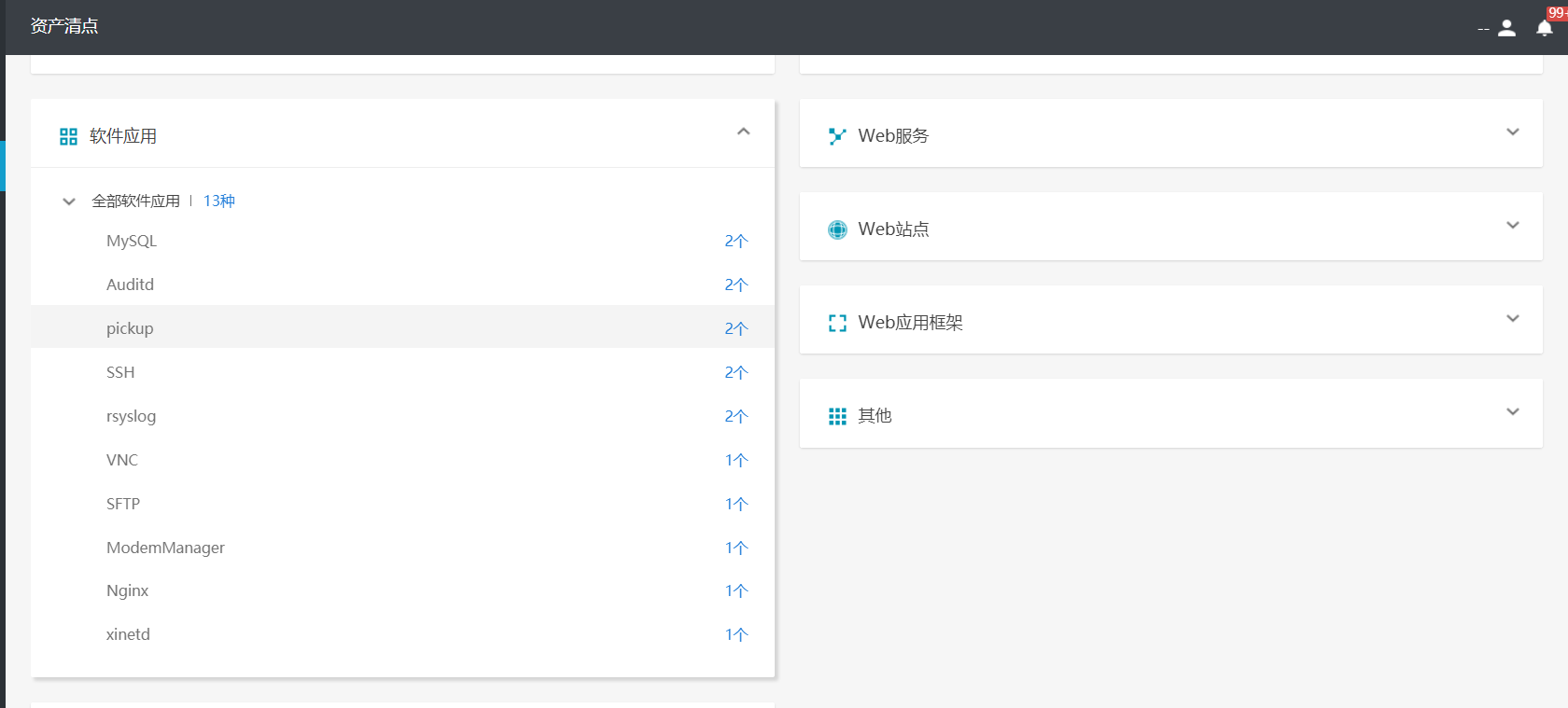
Task: Click the 软件应用 grid icon
Action: click(x=68, y=136)
